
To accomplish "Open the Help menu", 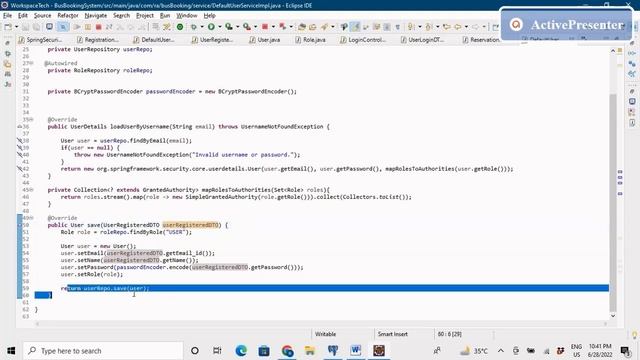I will click(x=209, y=16).
